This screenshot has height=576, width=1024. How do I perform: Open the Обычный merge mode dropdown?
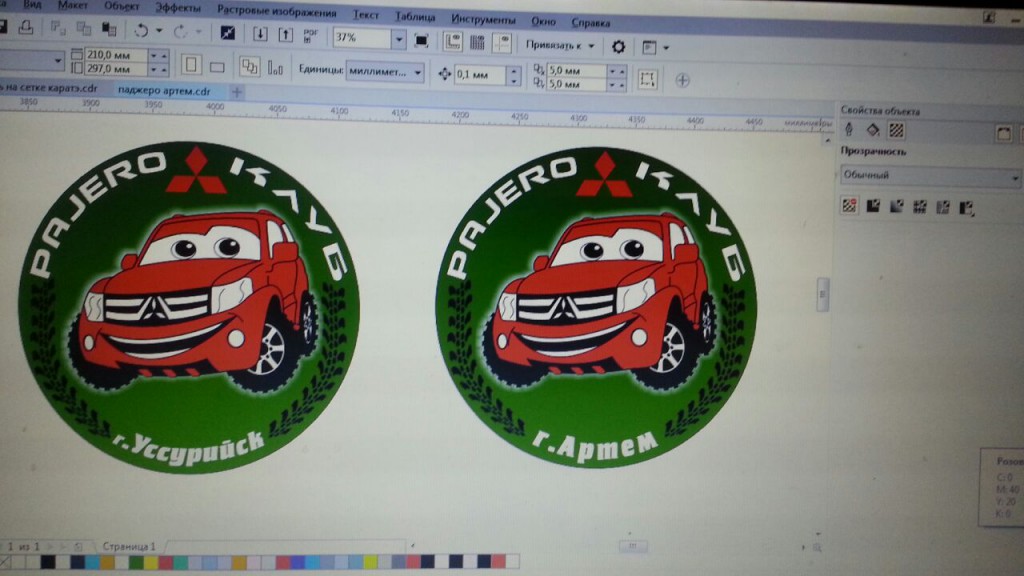click(928, 176)
